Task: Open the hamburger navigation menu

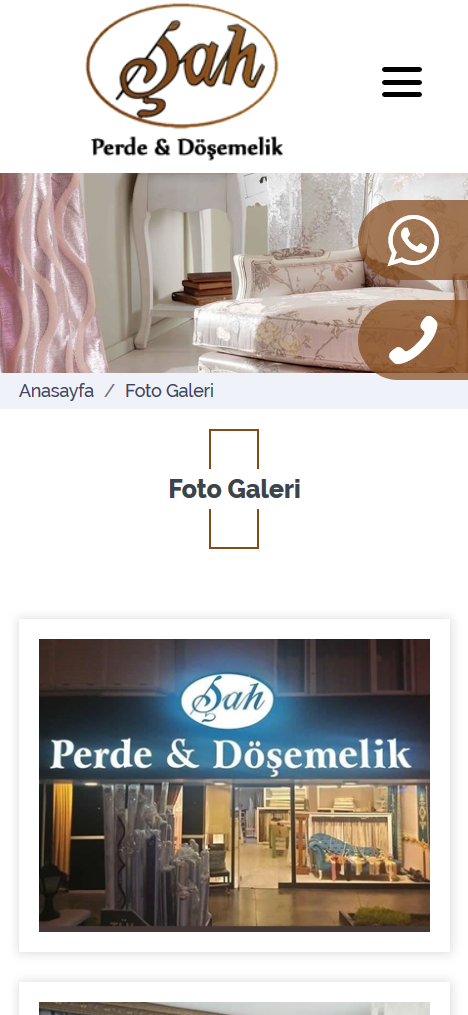Action: point(401,82)
